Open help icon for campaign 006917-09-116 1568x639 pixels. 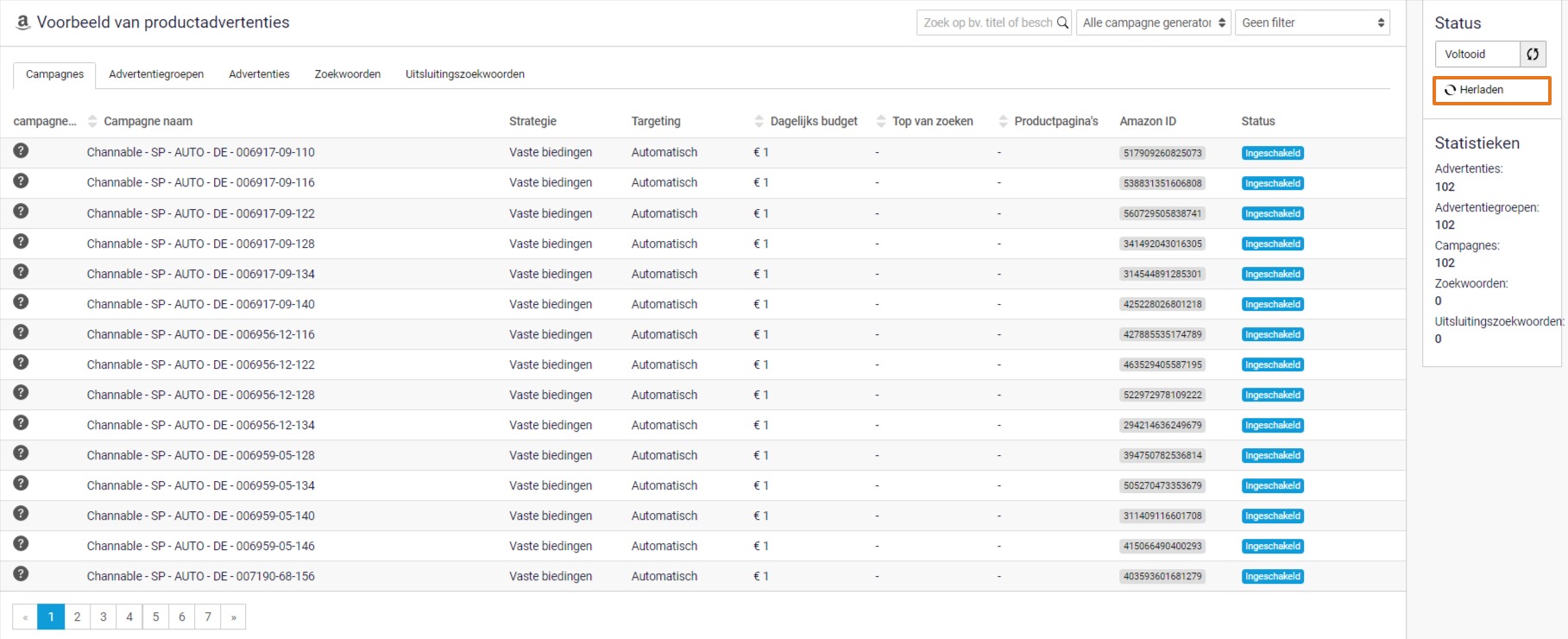[x=21, y=180]
